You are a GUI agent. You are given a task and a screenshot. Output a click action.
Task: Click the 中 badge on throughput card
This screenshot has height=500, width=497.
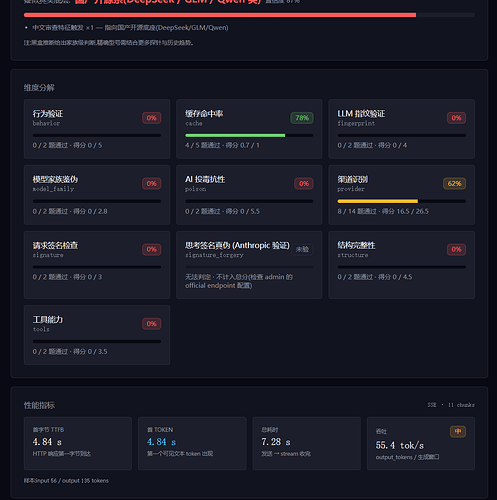click(458, 432)
